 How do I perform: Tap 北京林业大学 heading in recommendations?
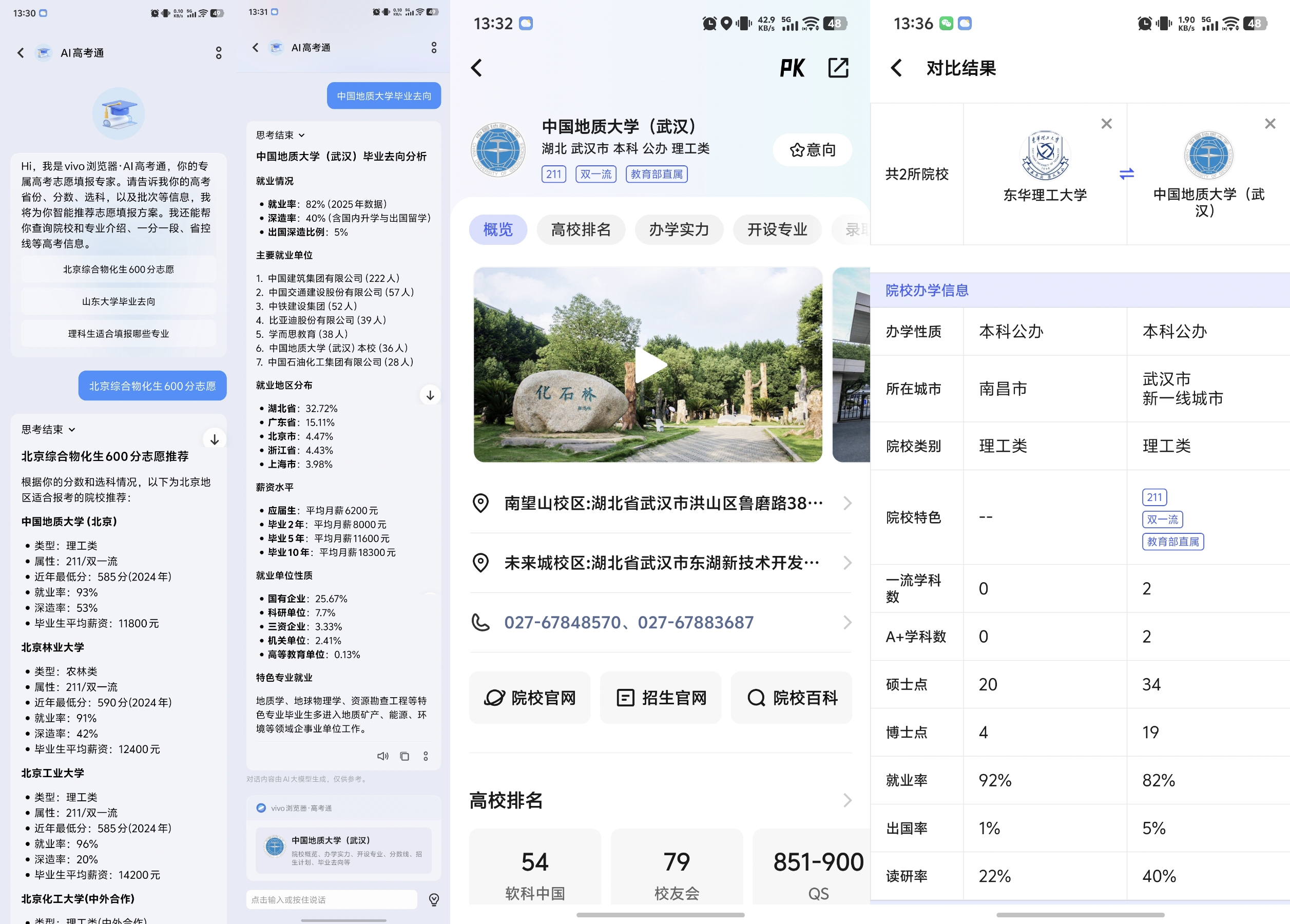pos(53,647)
